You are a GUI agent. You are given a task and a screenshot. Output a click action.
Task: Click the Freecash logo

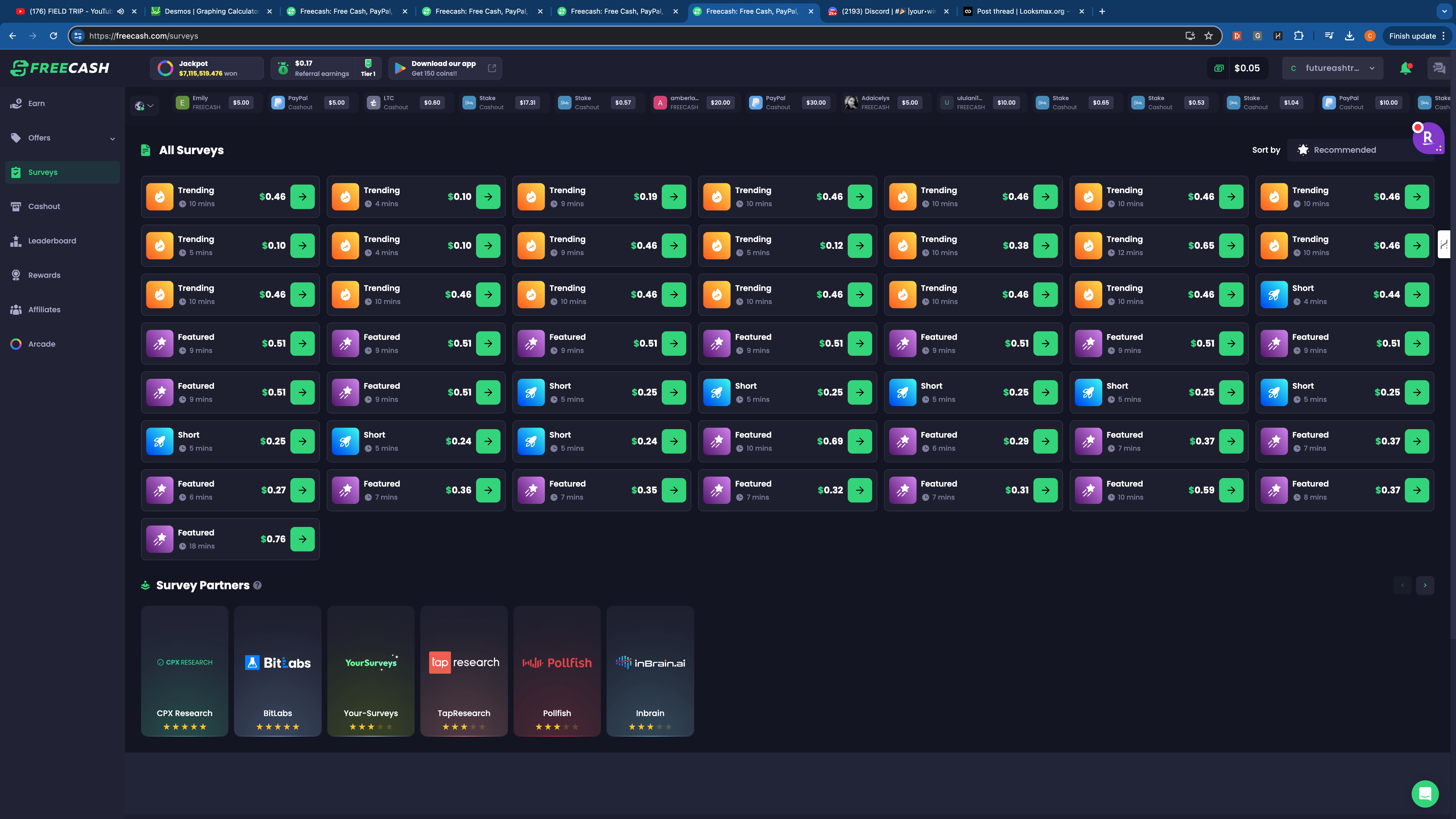[x=60, y=68]
